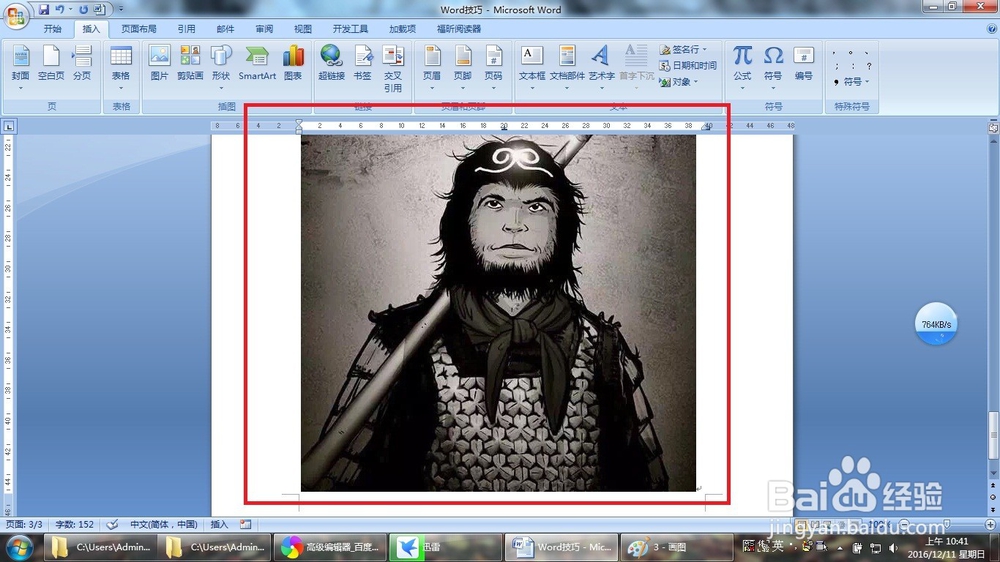Open 剪贴画 clip art pane

click(x=190, y=64)
